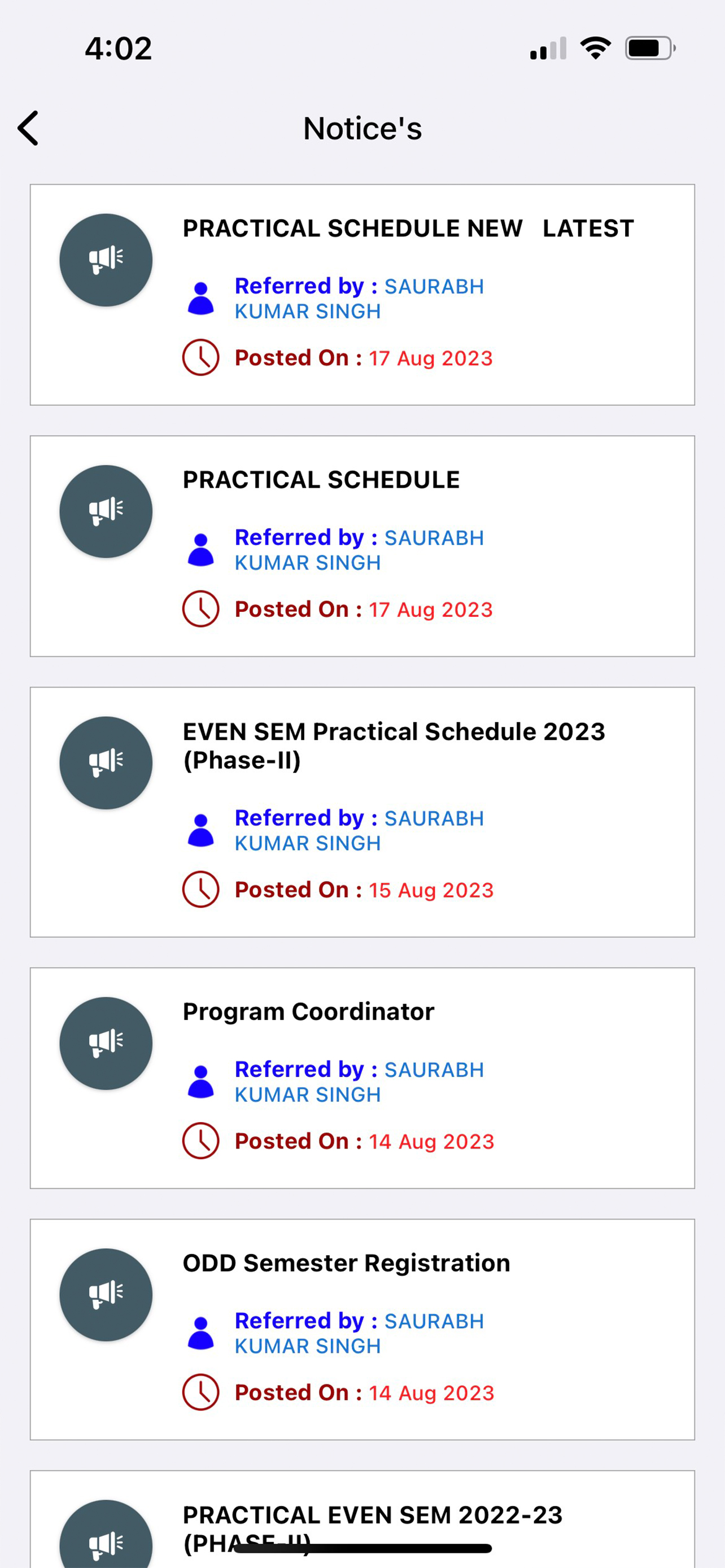Click person icon in ODD Semester Registration notice

(x=201, y=1333)
